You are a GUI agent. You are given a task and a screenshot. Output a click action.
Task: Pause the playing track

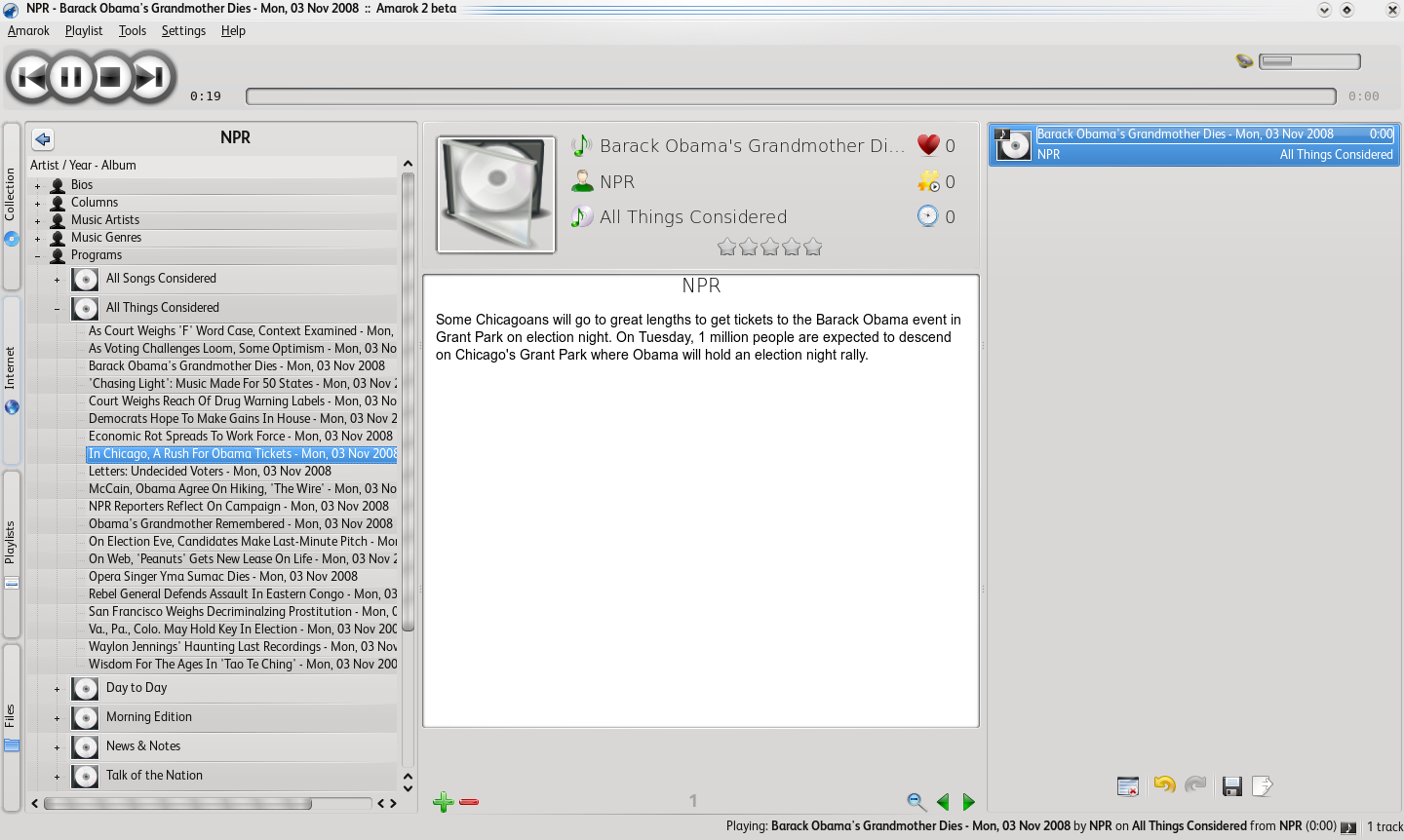point(70,76)
